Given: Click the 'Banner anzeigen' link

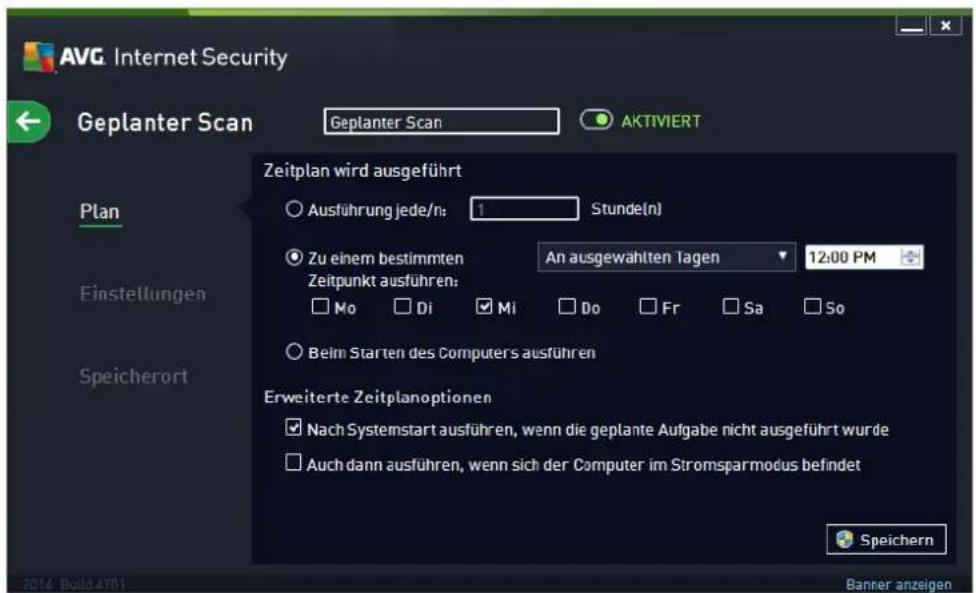Looking at the screenshot, I should (x=899, y=585).
